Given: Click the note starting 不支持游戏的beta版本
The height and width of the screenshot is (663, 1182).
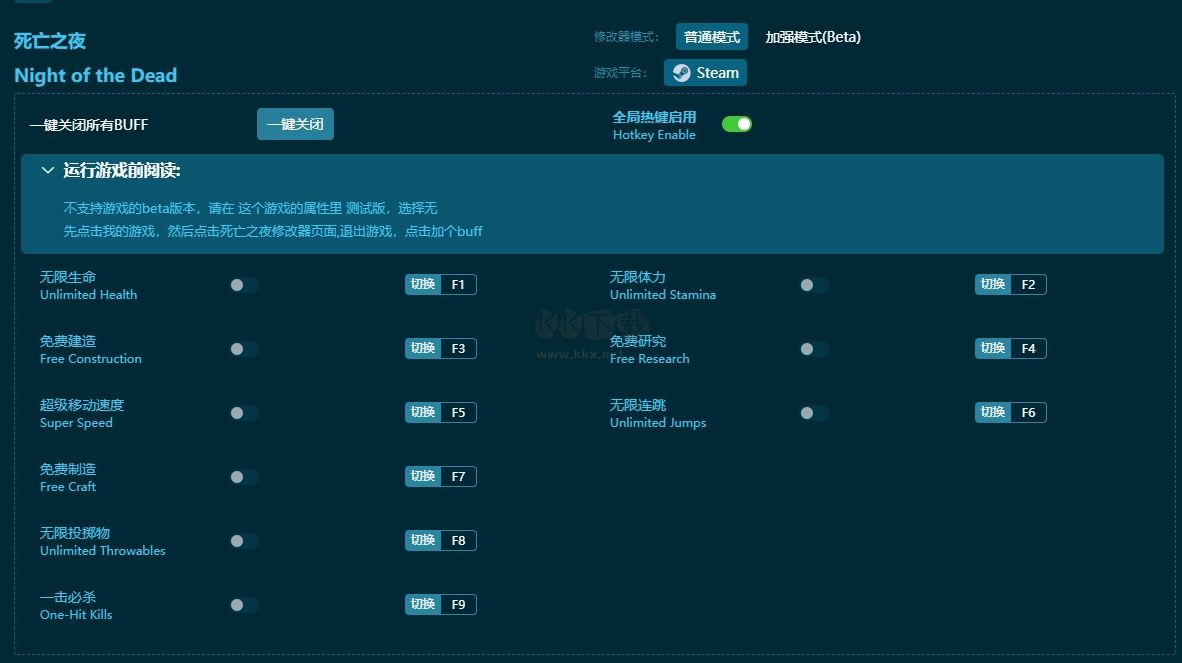Looking at the screenshot, I should [250, 208].
